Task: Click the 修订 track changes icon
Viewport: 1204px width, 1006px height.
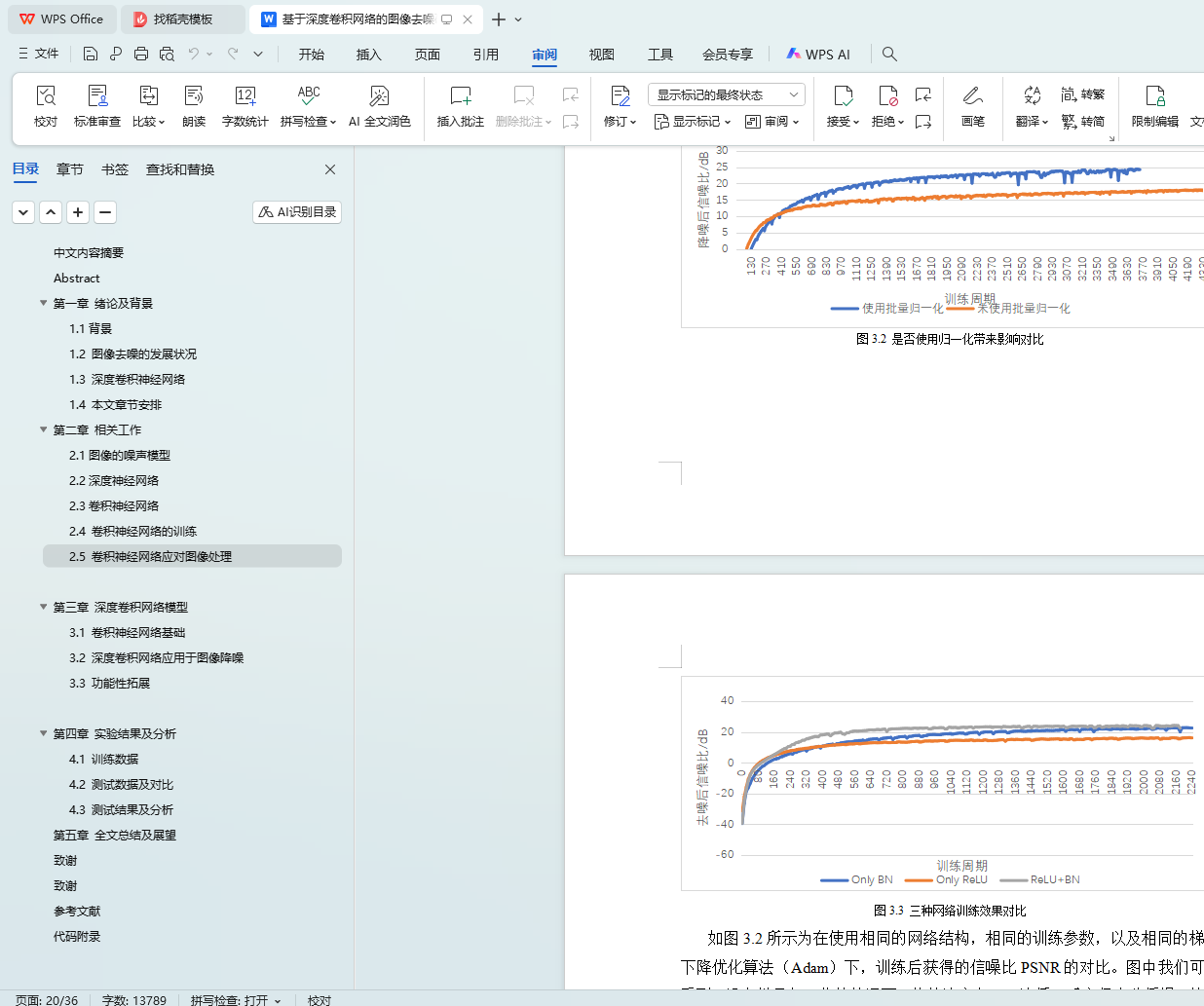Action: pos(620,95)
